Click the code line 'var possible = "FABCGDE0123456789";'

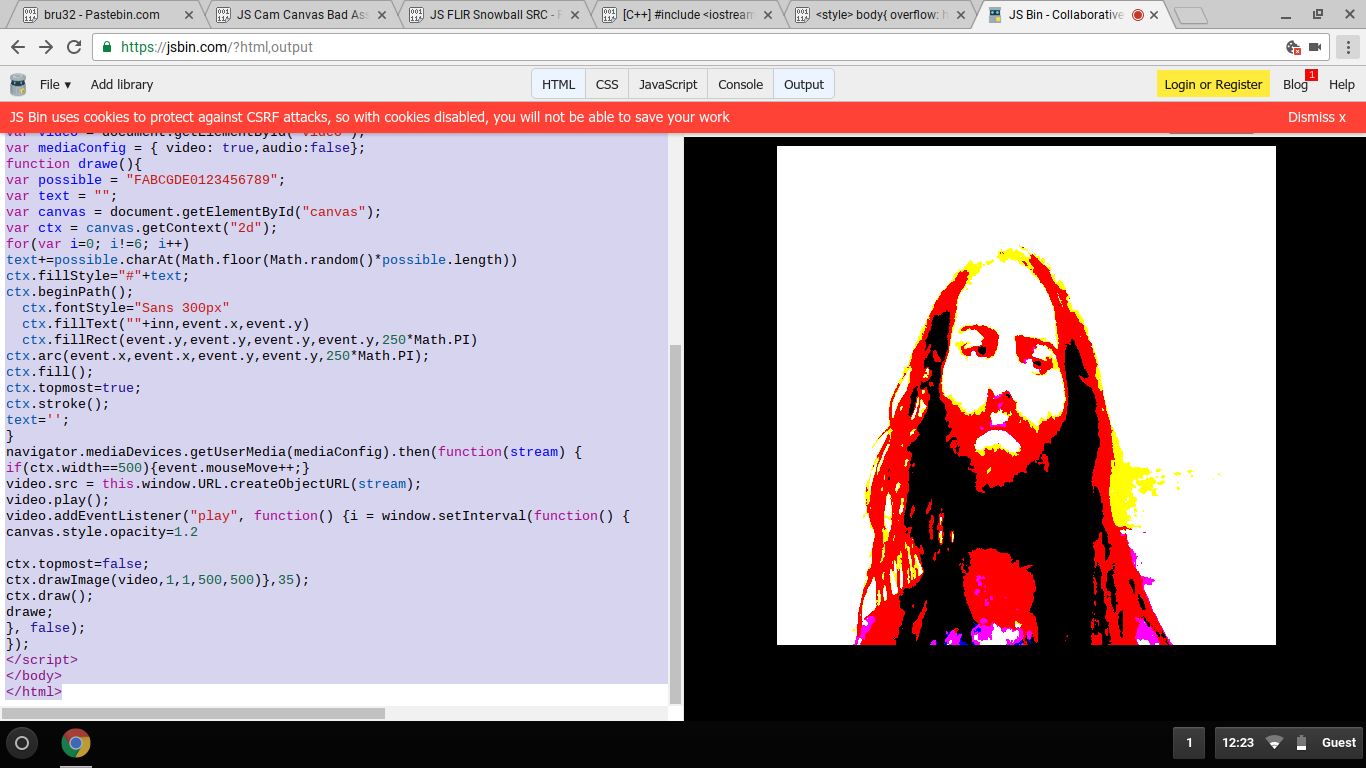[x=146, y=180]
